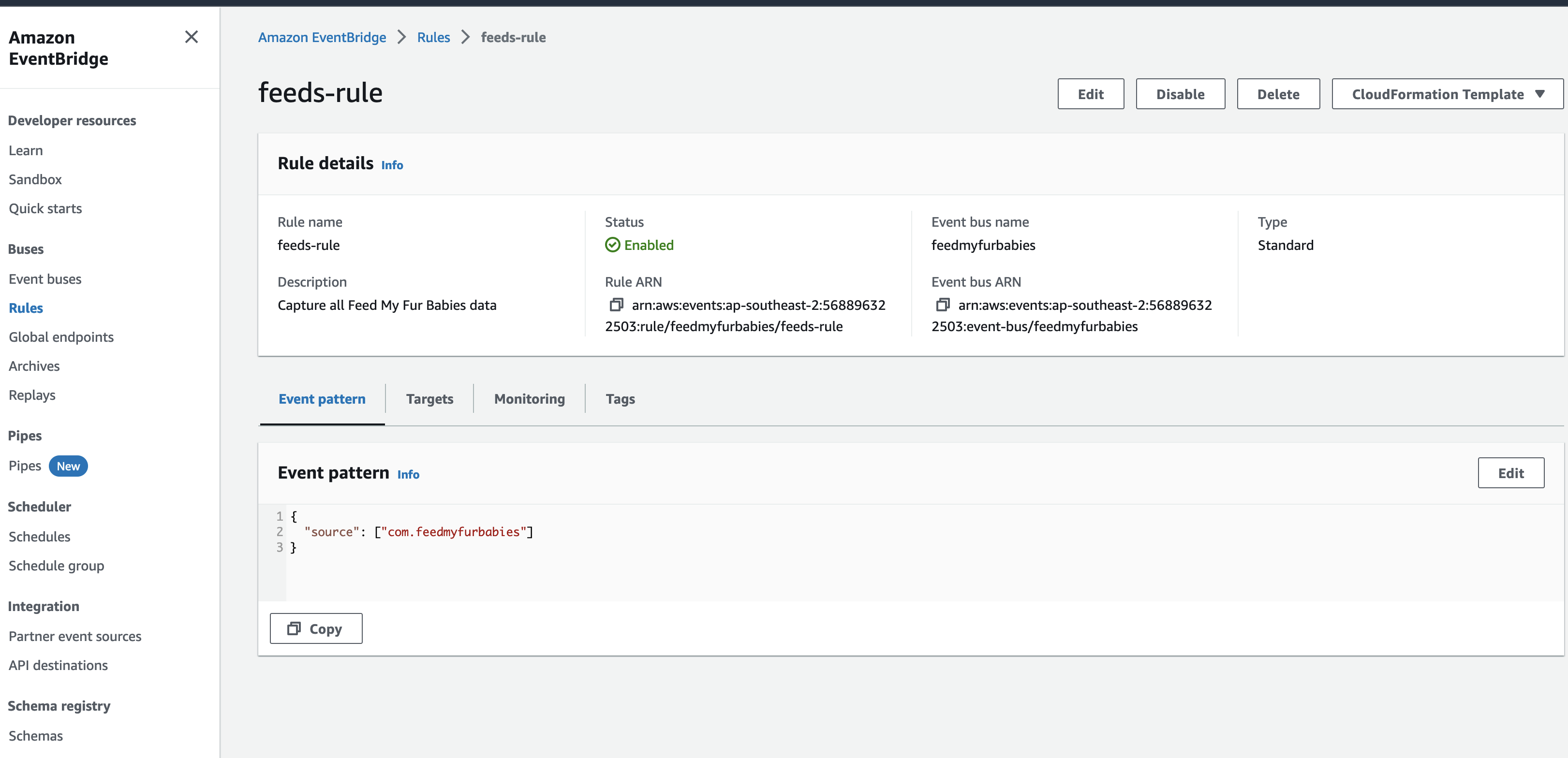Navigate to Global endpoints
The width and height of the screenshot is (1568, 758).
click(61, 337)
